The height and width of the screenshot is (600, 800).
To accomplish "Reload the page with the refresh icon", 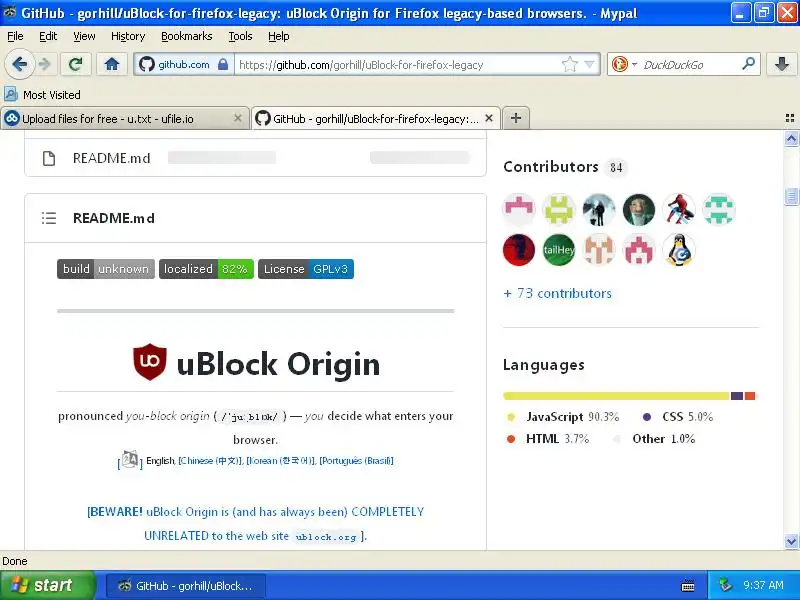I will click(76, 64).
